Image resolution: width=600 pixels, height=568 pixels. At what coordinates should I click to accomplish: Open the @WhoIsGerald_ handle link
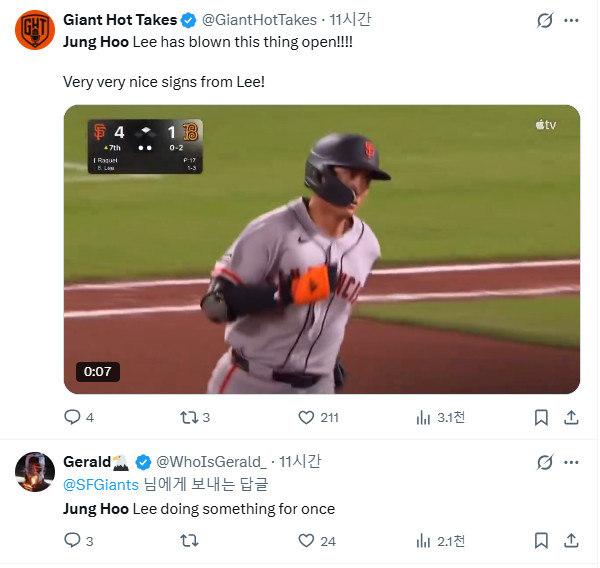tap(211, 461)
